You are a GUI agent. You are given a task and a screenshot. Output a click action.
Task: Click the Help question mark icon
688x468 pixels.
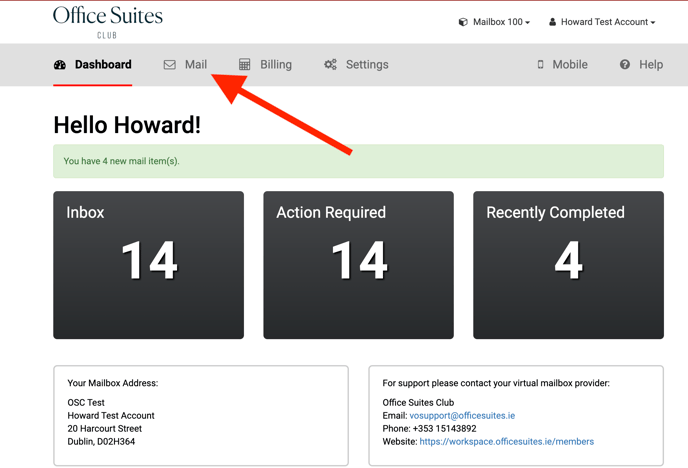[x=625, y=65]
